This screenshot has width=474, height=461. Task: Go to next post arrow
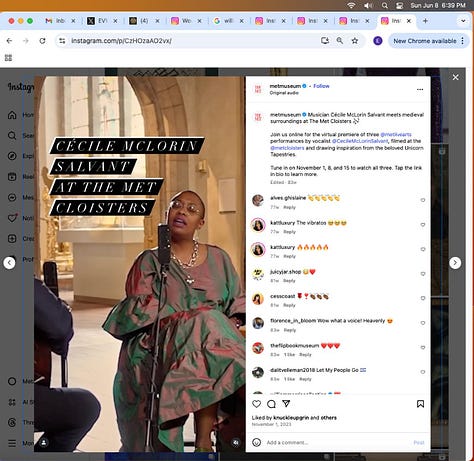point(455,263)
